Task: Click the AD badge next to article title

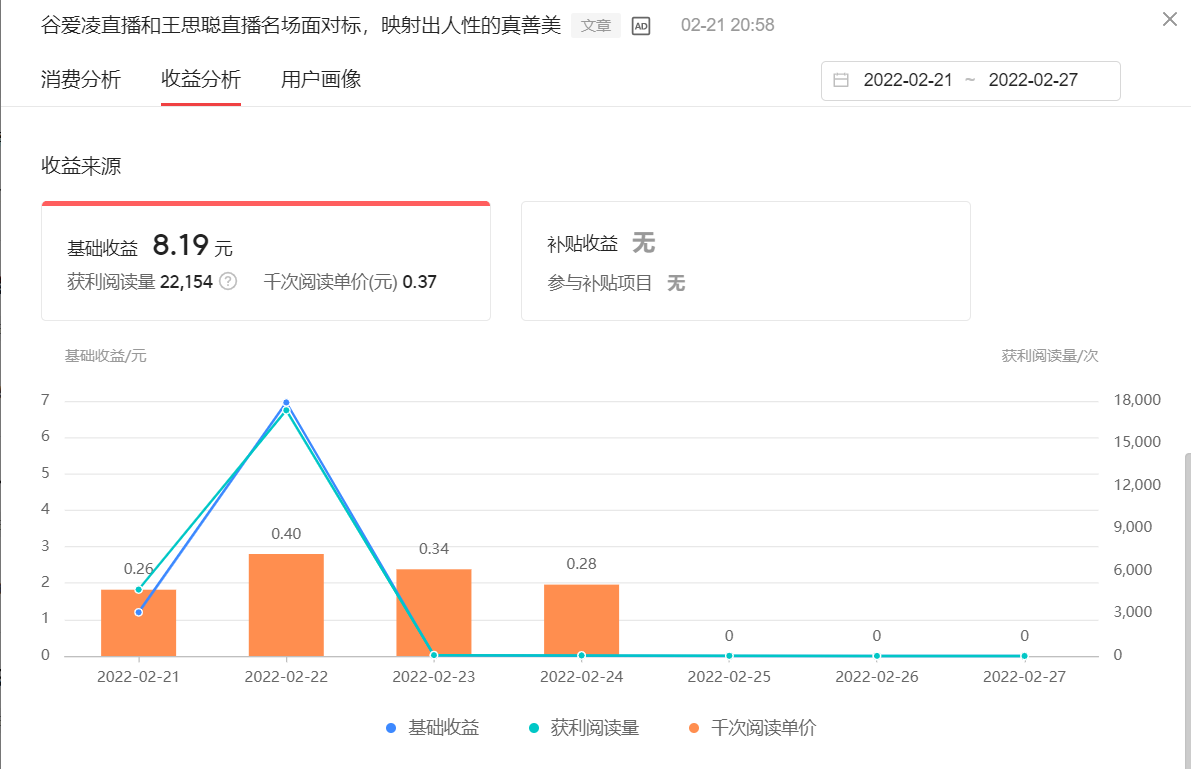Action: point(640,24)
